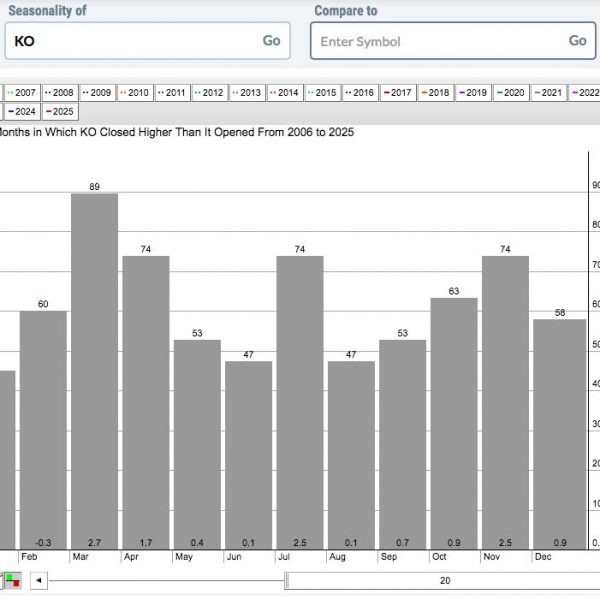Click the 20 years slider bar
Viewport: 600px width, 600px height.
[x=444, y=581]
